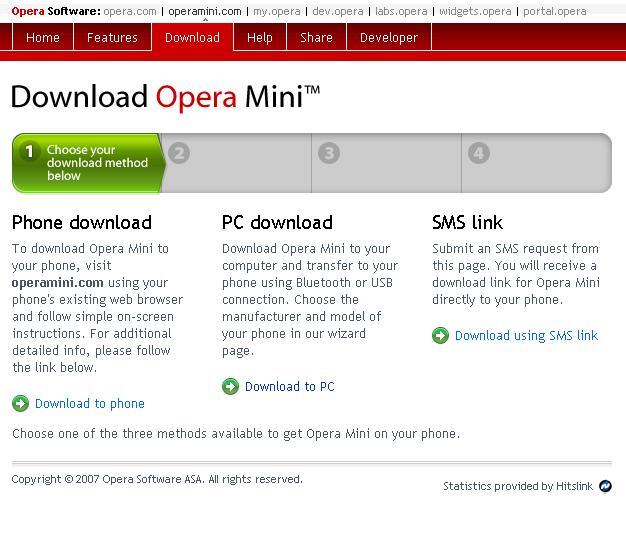Switch to the Features tab
626x533 pixels.
click(112, 37)
